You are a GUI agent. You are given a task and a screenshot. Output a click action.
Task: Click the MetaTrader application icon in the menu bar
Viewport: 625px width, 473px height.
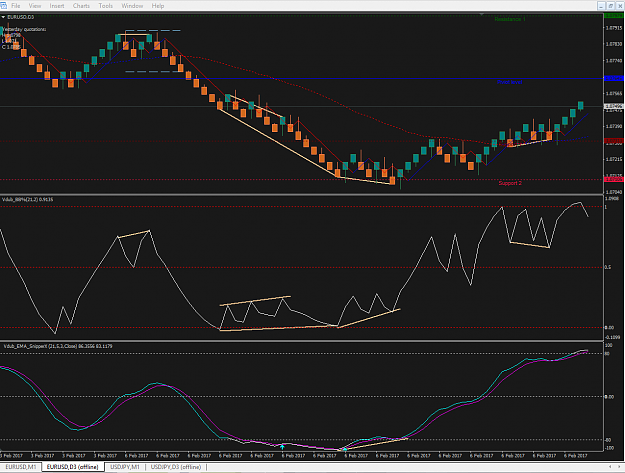[4, 6]
